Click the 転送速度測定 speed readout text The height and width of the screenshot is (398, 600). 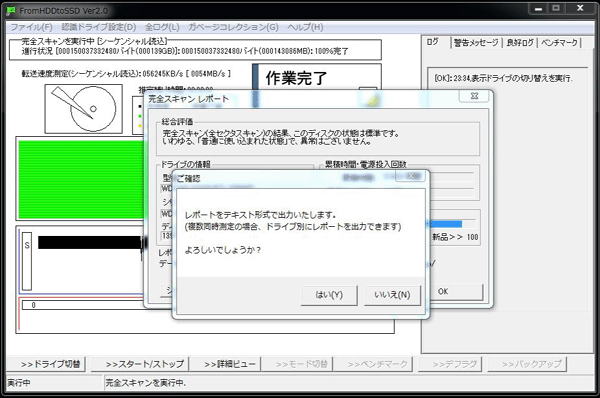point(126,73)
